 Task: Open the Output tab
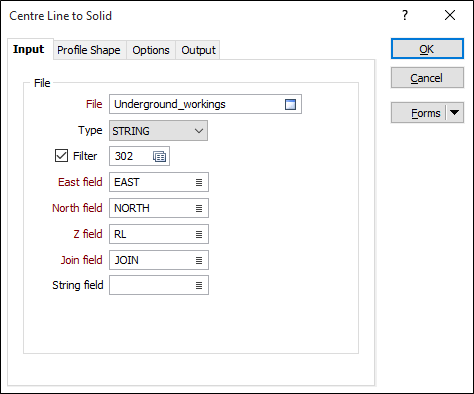point(198,50)
